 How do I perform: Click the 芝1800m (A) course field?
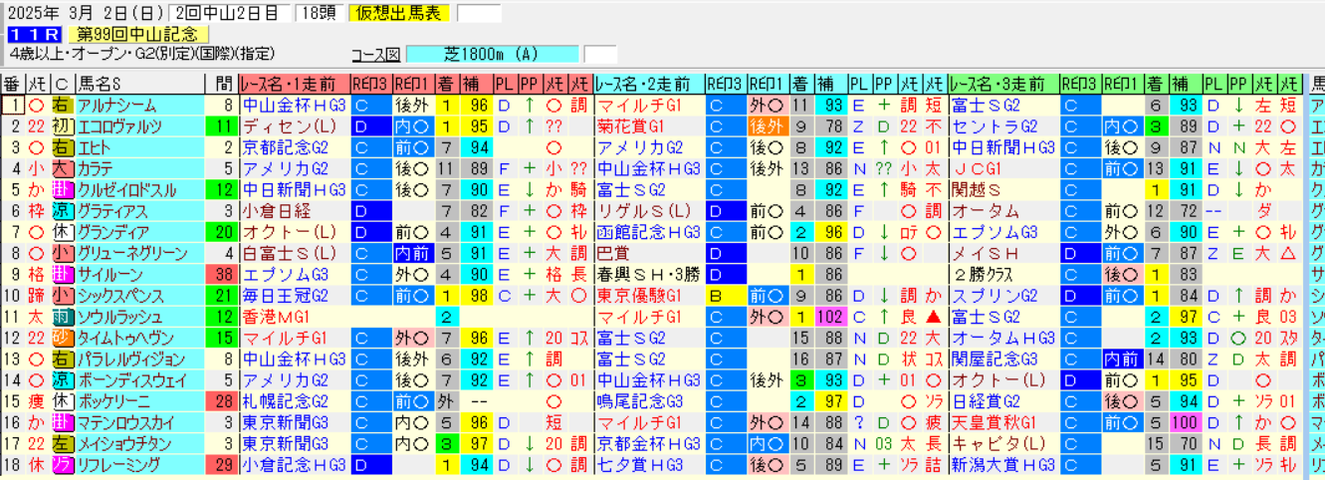[494, 54]
